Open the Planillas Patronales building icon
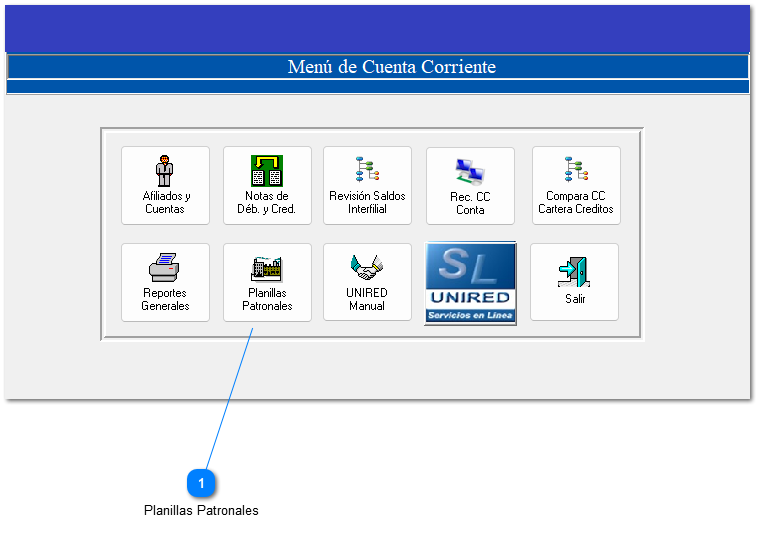Viewport: 759px width, 534px height. tap(267, 268)
